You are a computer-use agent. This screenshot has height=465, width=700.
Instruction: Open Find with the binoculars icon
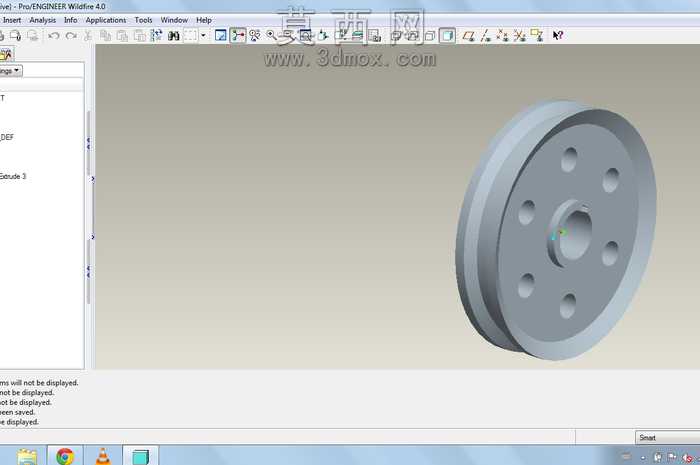click(x=174, y=36)
